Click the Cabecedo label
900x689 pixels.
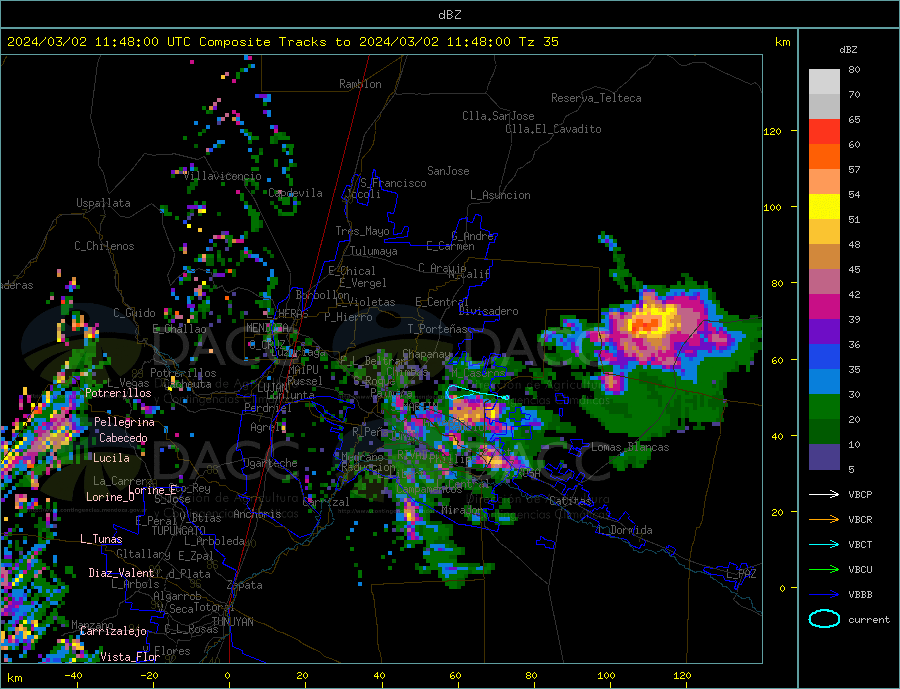123,438
